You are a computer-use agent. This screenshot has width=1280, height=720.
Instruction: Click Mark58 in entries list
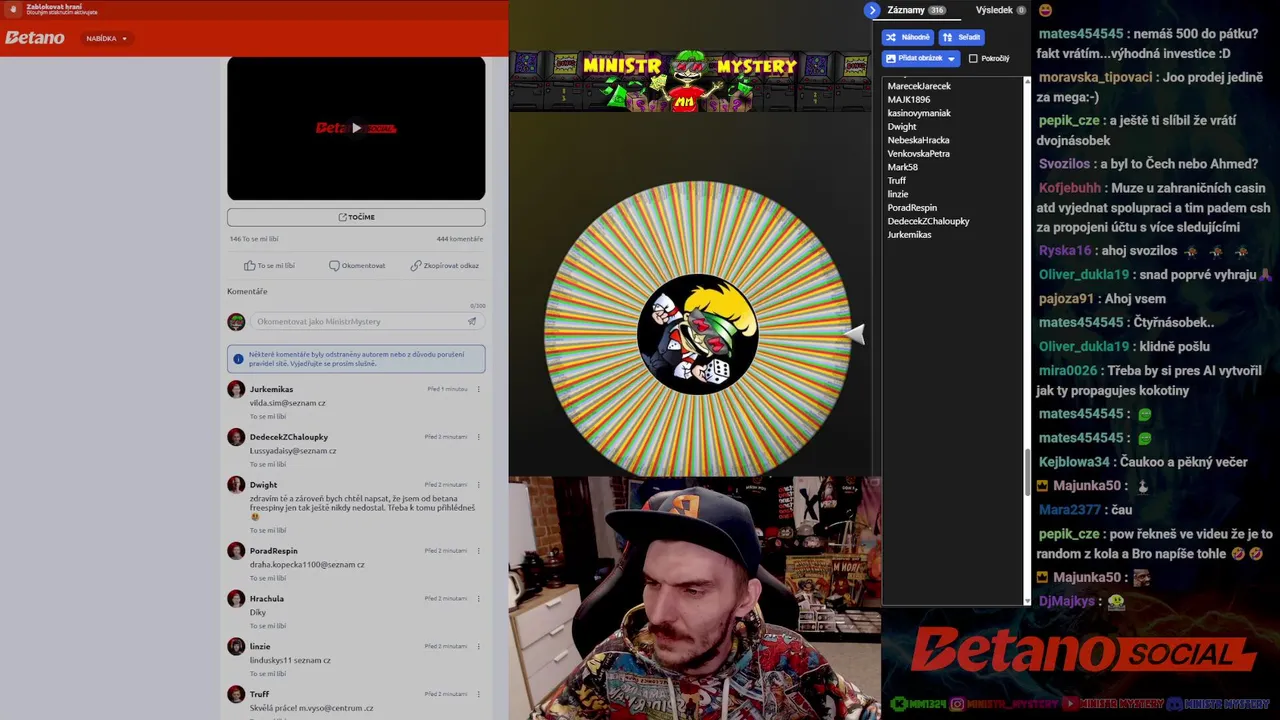(x=902, y=167)
